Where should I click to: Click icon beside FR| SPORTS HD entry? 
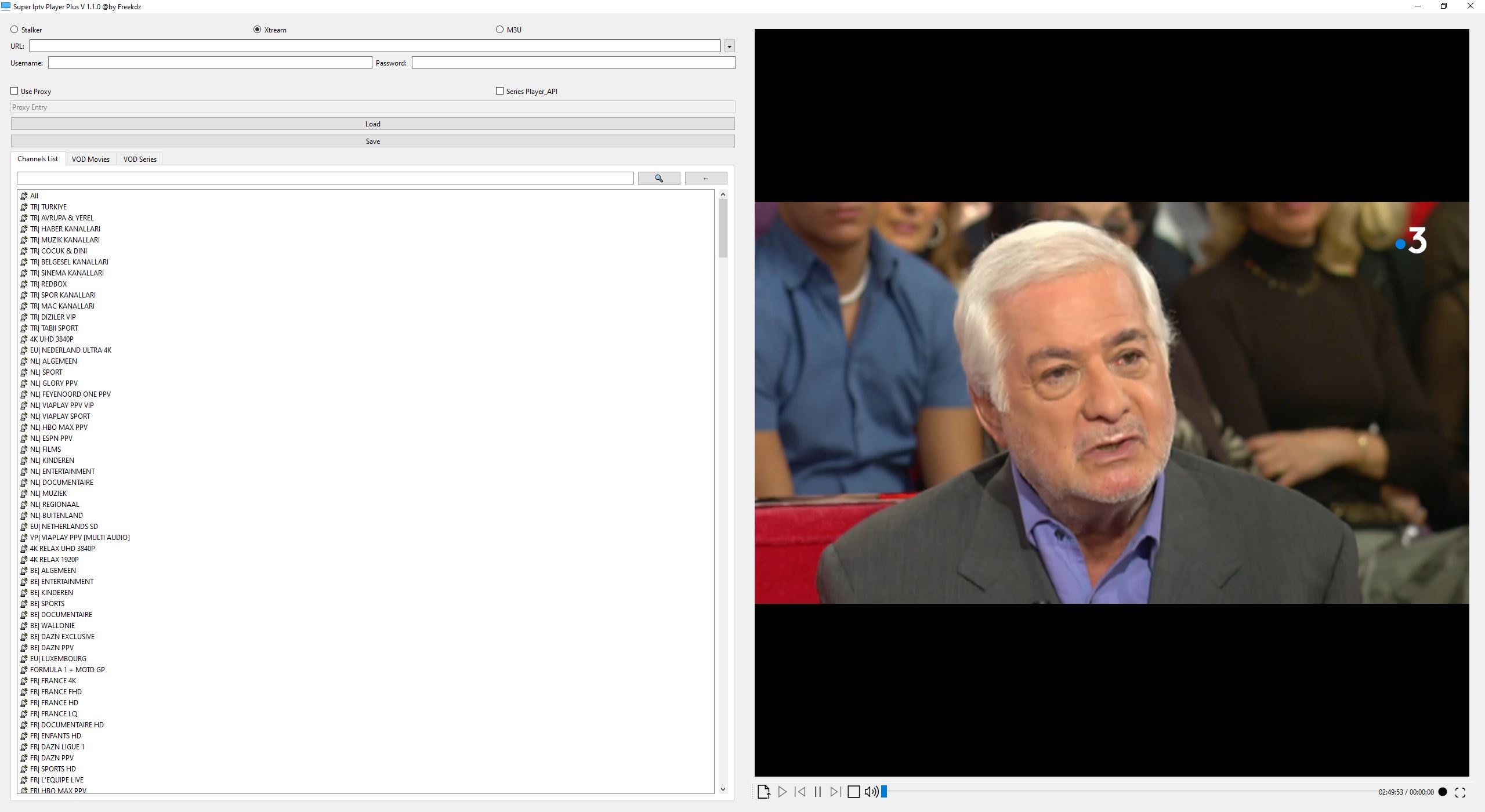click(x=24, y=769)
